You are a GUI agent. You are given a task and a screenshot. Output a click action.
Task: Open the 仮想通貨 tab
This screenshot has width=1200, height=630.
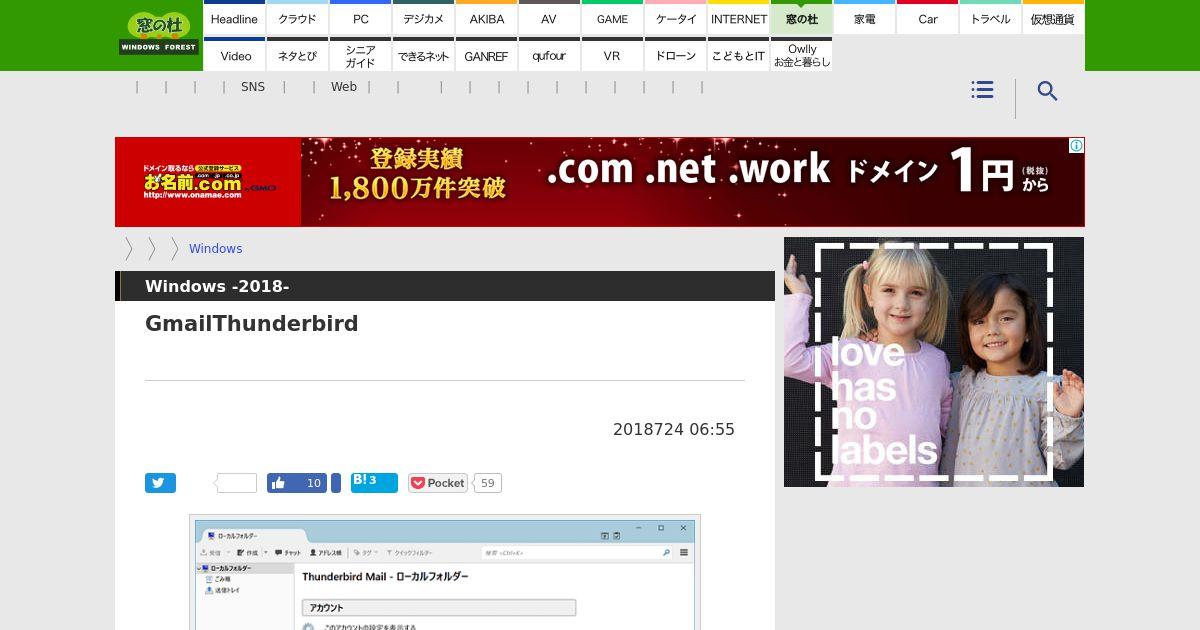(x=1053, y=18)
